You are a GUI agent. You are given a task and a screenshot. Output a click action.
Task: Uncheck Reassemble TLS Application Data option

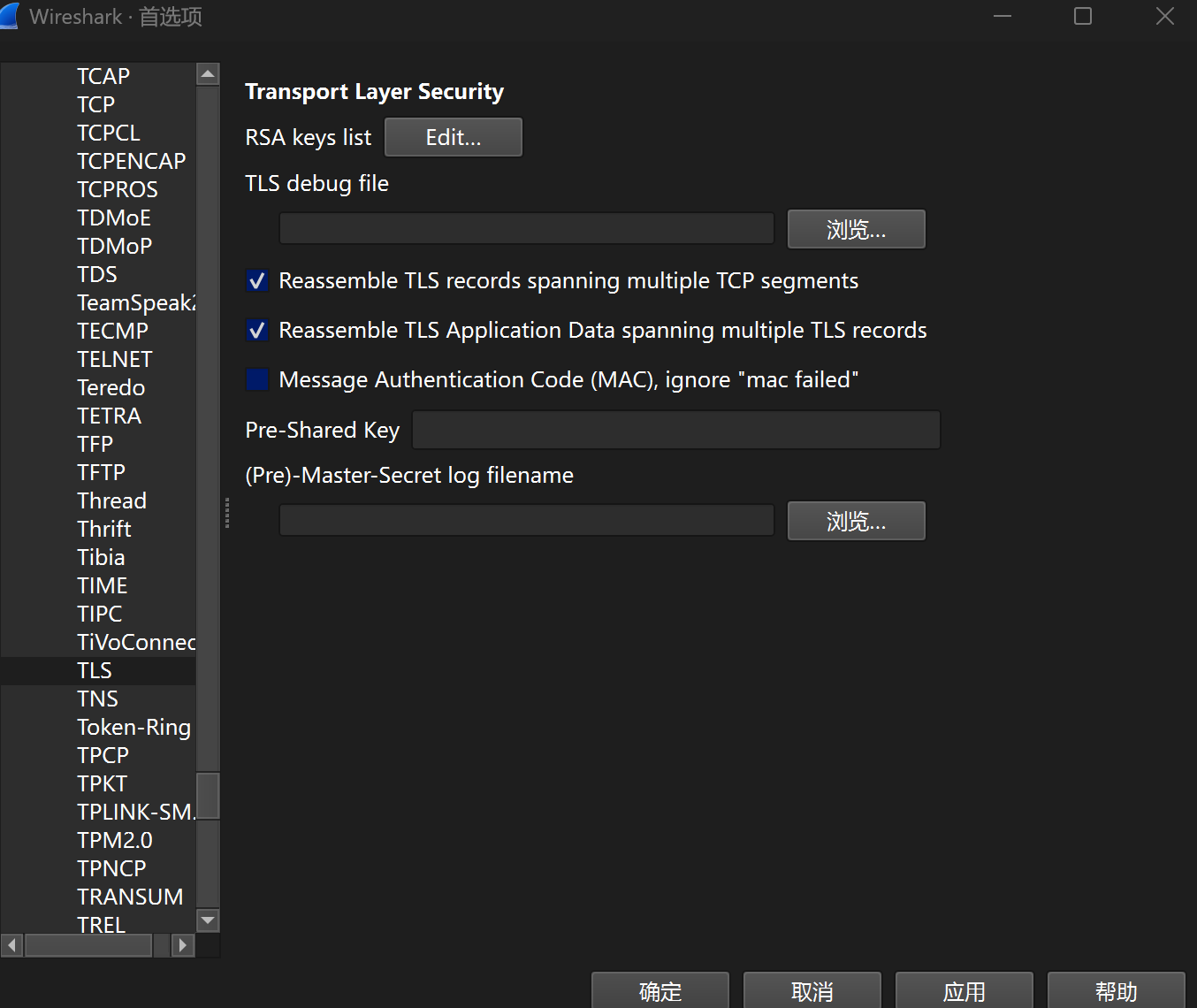tap(257, 330)
